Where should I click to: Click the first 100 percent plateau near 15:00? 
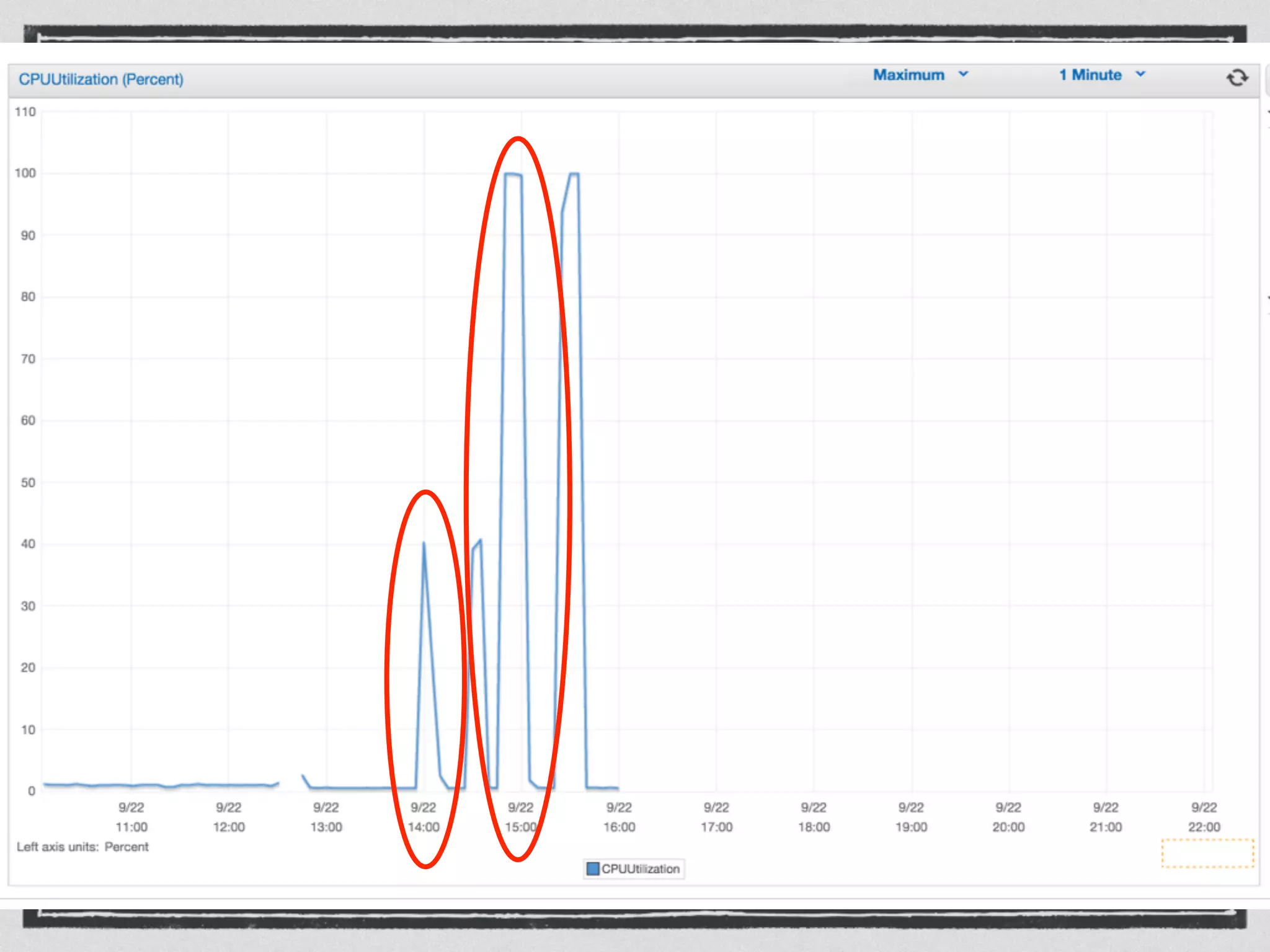coord(513,174)
